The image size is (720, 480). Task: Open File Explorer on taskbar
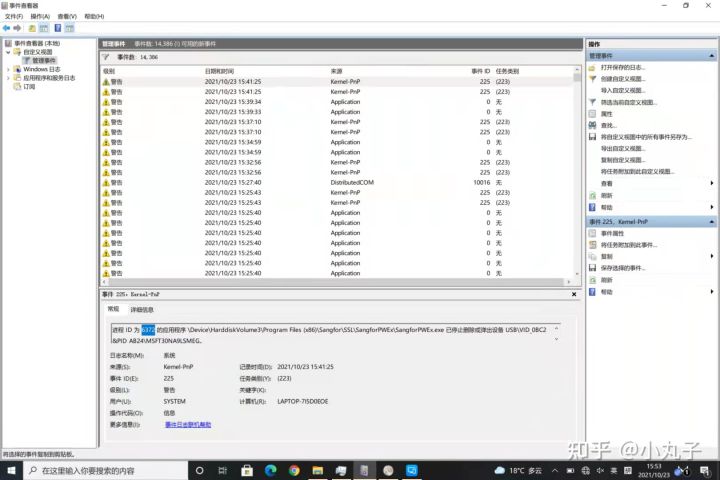pyautogui.click(x=317, y=470)
